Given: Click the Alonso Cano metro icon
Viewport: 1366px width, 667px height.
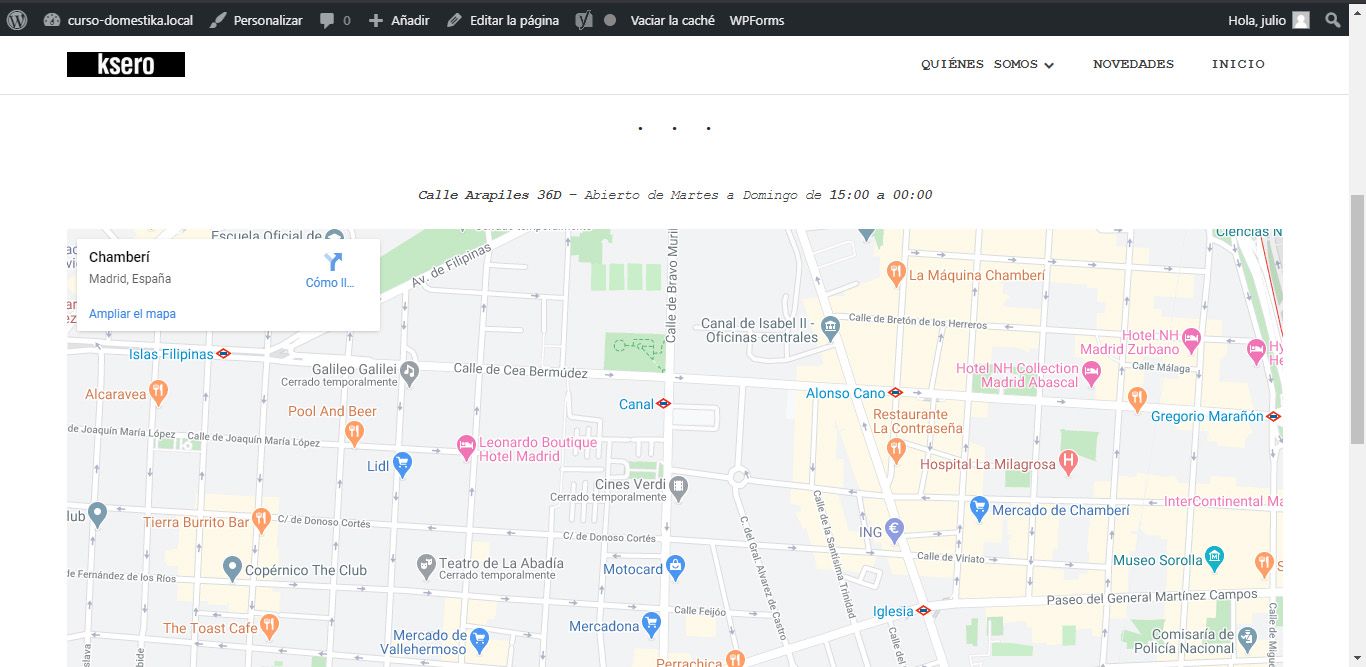Looking at the screenshot, I should pyautogui.click(x=896, y=393).
